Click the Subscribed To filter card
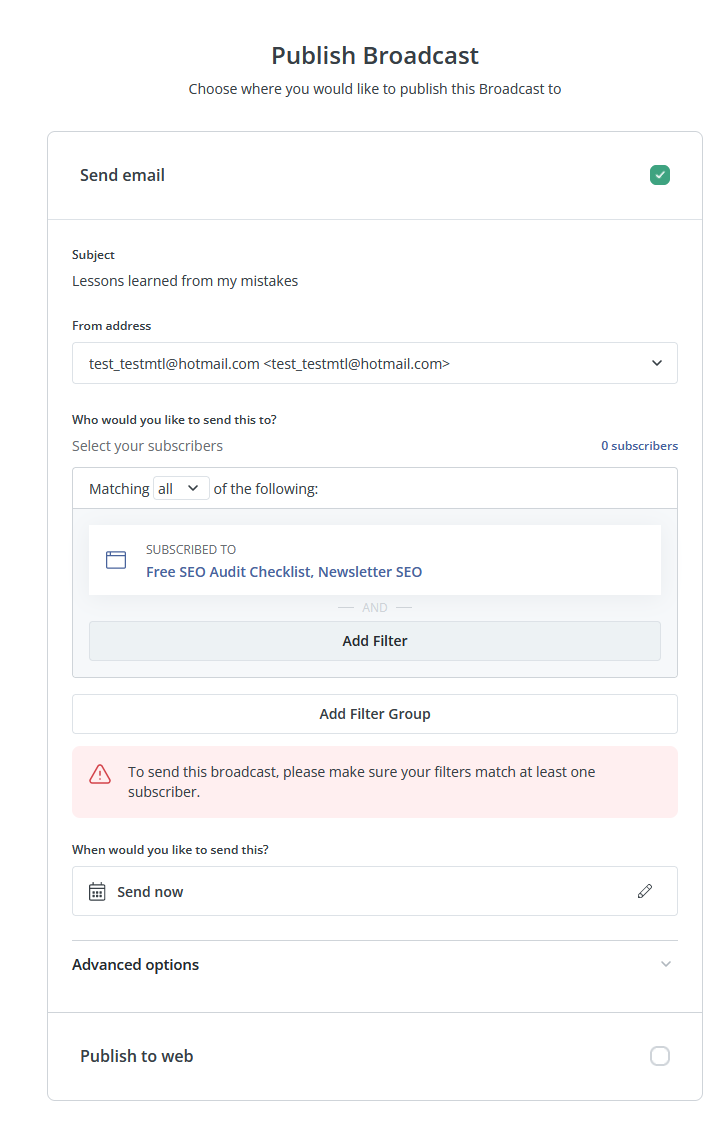 pos(375,560)
